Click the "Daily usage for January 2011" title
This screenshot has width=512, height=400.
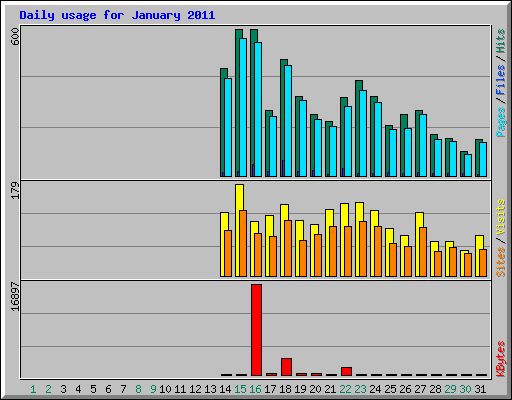click(x=117, y=16)
